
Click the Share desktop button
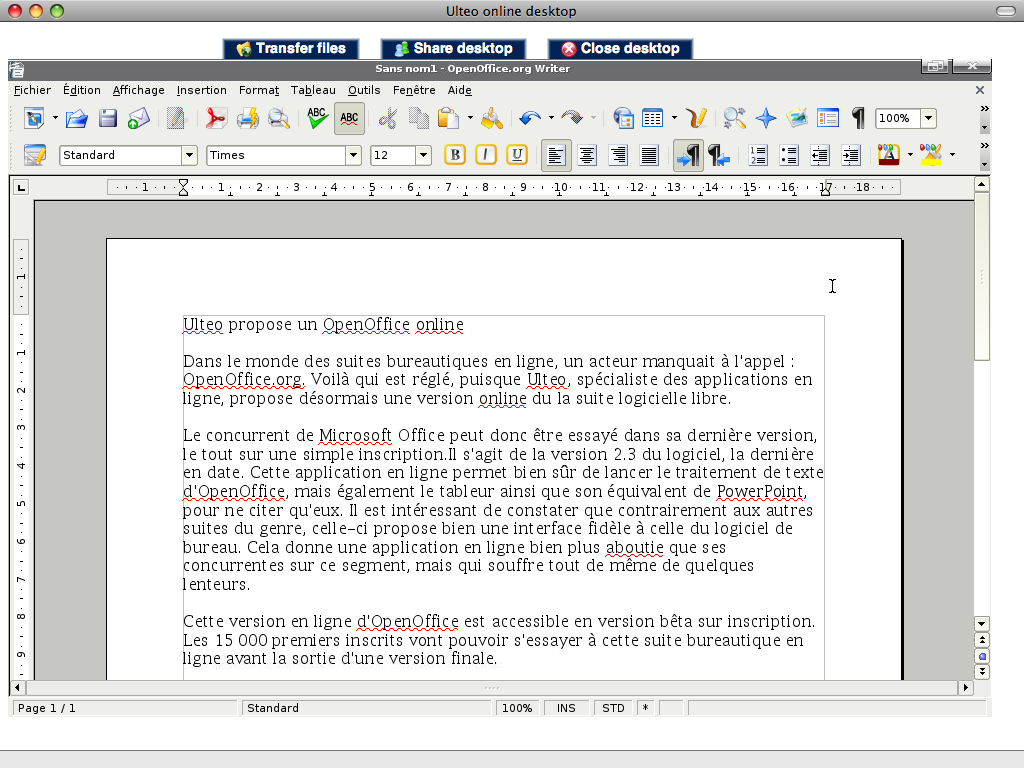pos(453,48)
